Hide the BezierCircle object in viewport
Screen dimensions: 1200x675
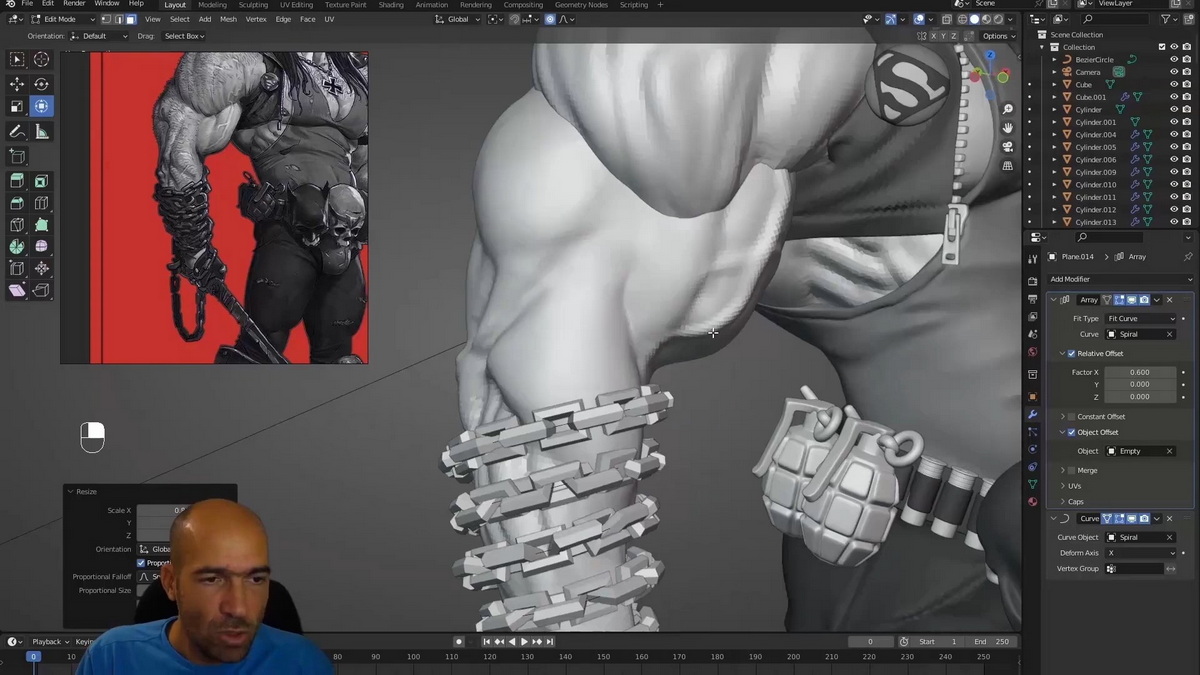(x=1174, y=59)
